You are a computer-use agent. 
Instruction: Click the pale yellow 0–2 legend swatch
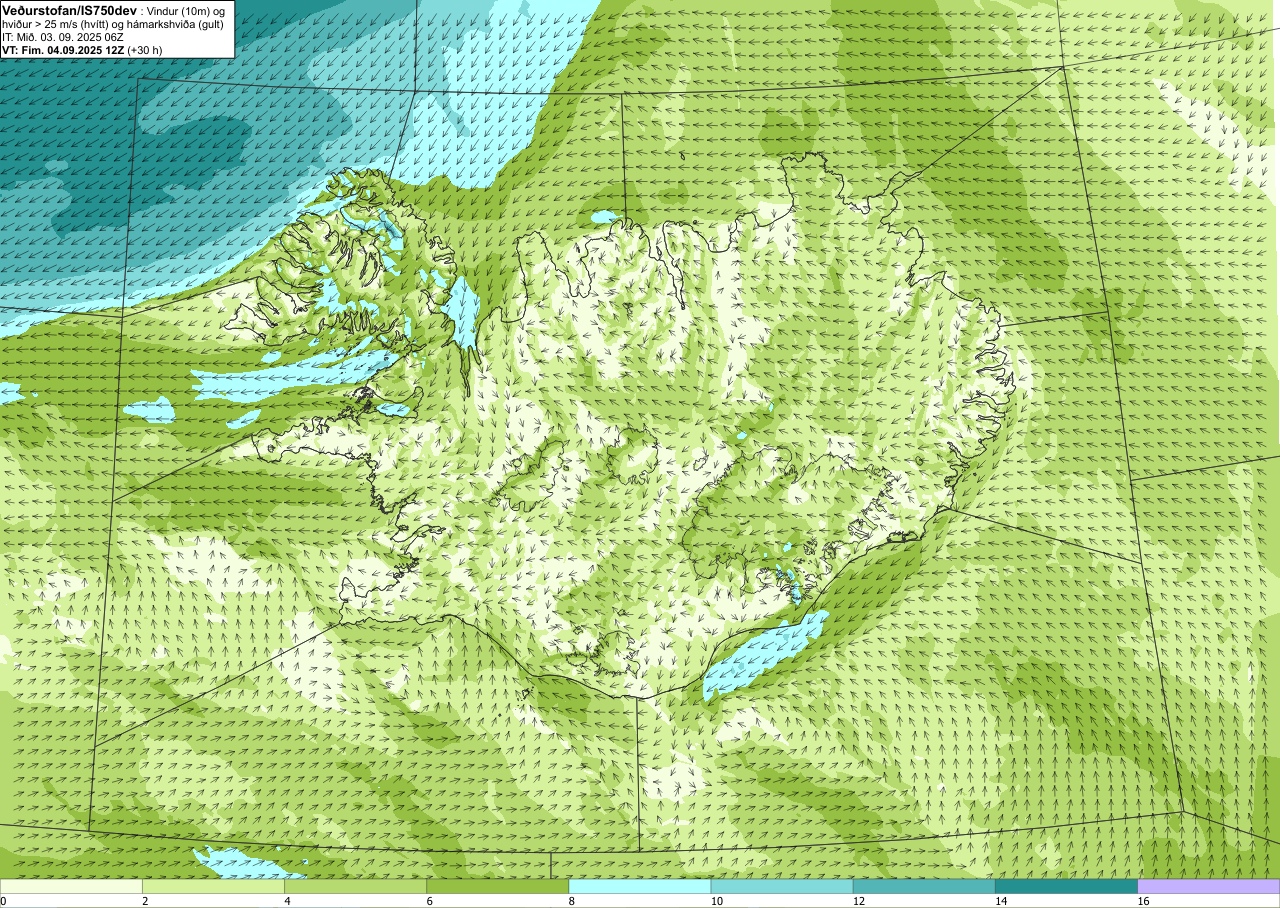71,886
